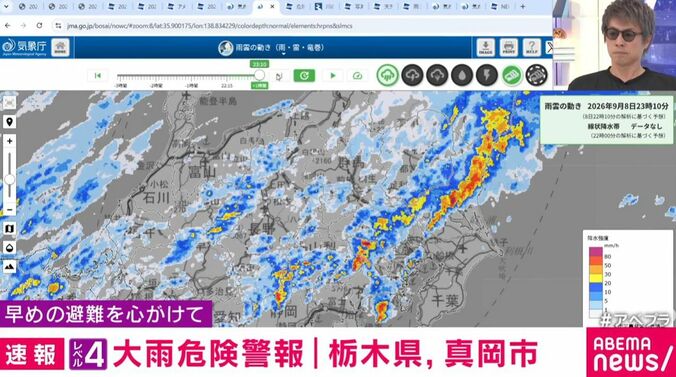Viewport: 676px width, 377px height.
Task: Open the HELP question mark icon
Action: point(532,47)
